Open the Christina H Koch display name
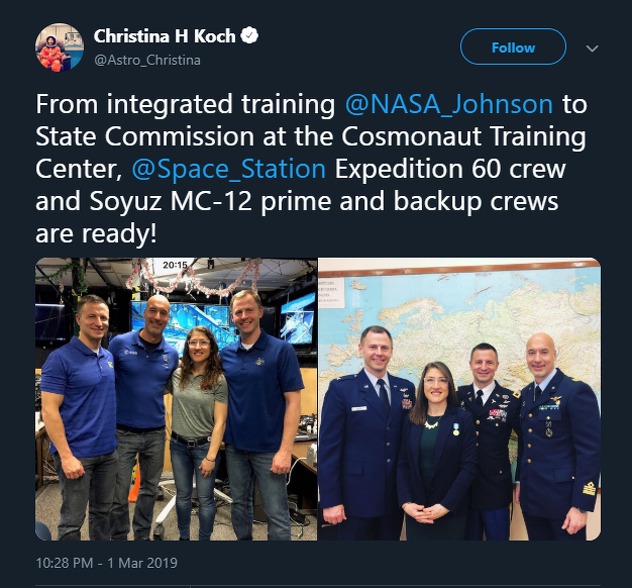The image size is (632, 588). pyautogui.click(x=164, y=36)
